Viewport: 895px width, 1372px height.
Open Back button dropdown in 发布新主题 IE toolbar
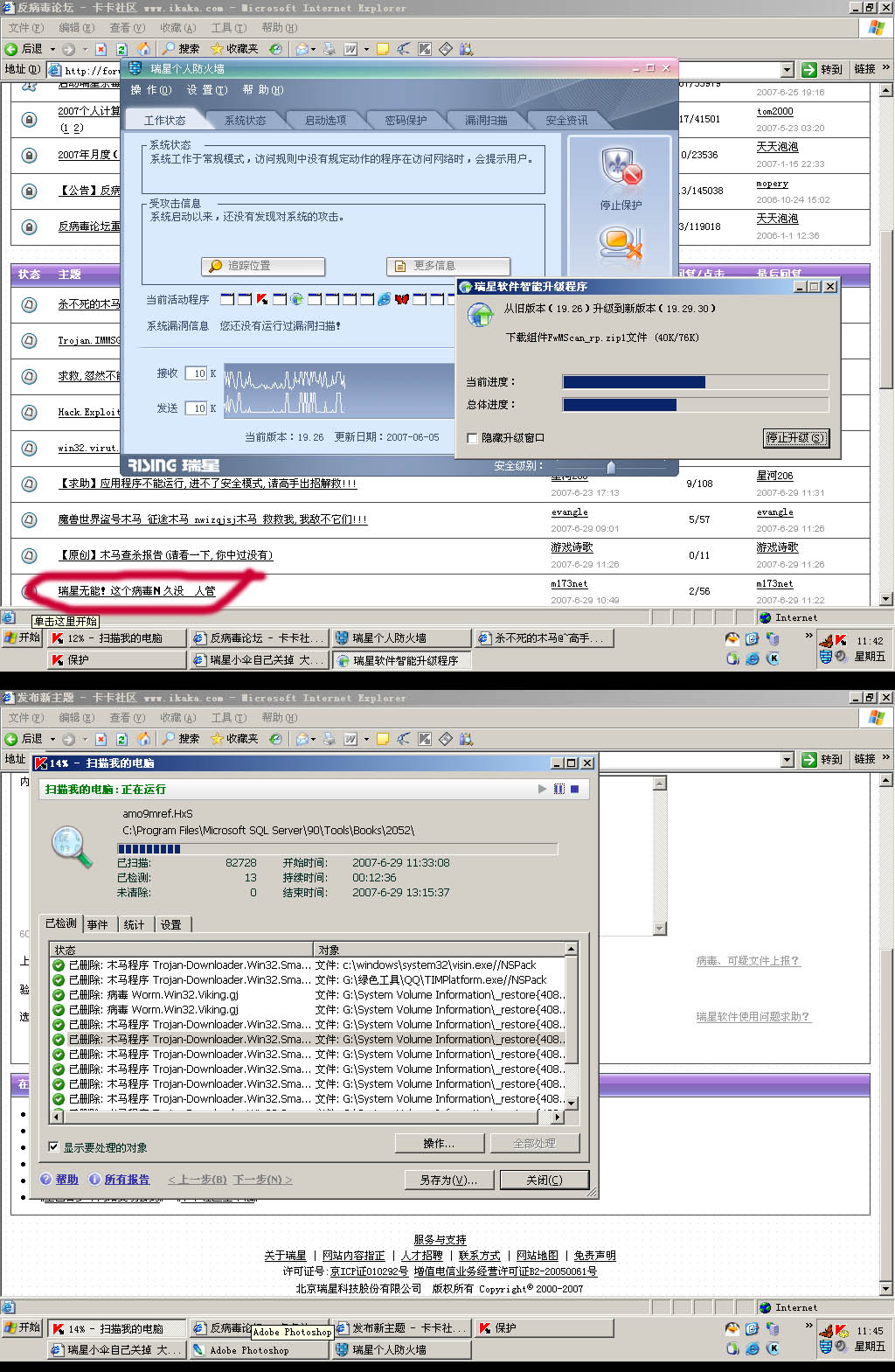pos(52,739)
